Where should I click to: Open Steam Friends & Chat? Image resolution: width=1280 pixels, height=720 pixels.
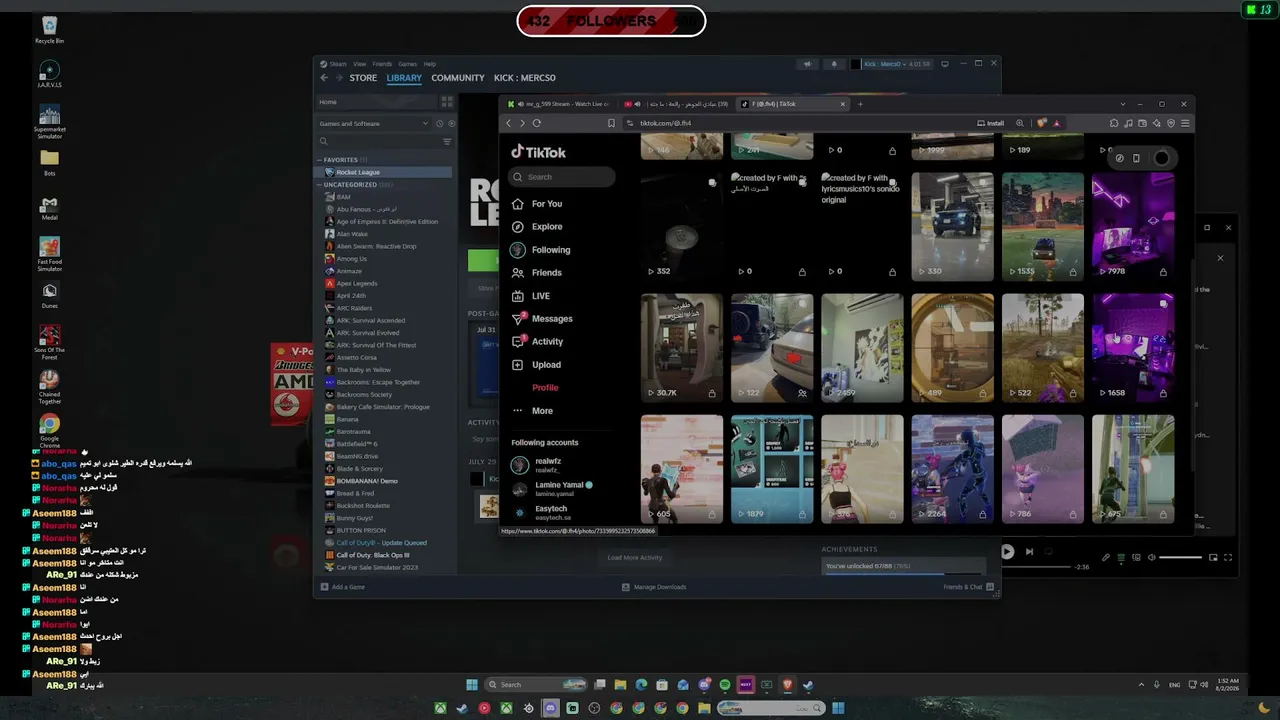click(968, 587)
